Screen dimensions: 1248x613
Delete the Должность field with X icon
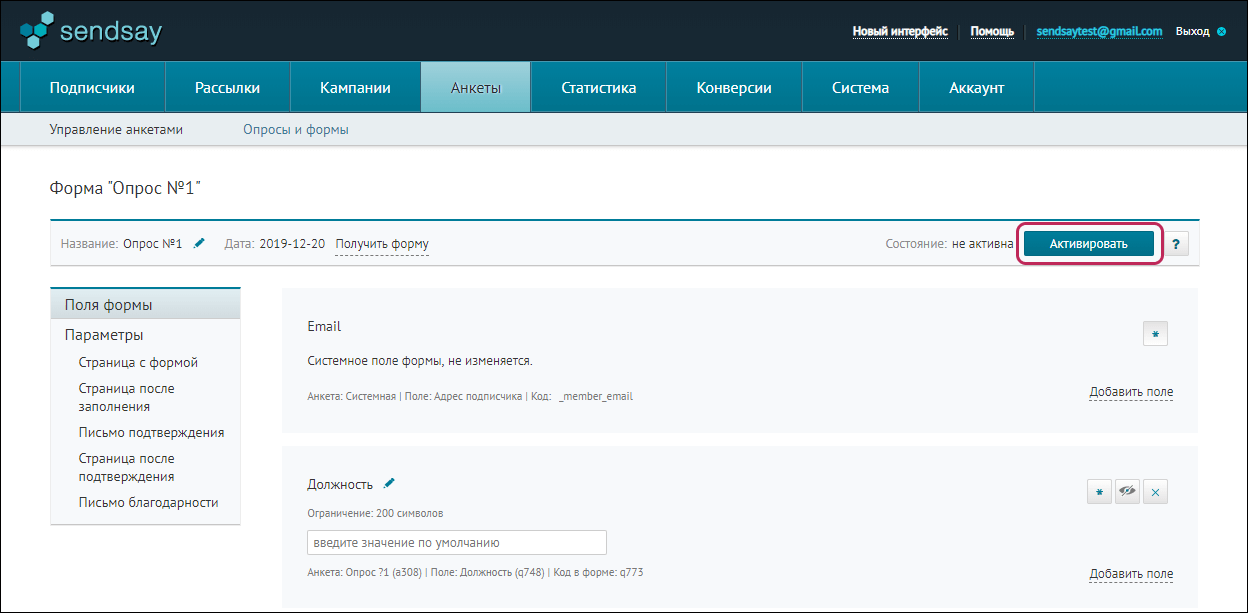(1155, 492)
